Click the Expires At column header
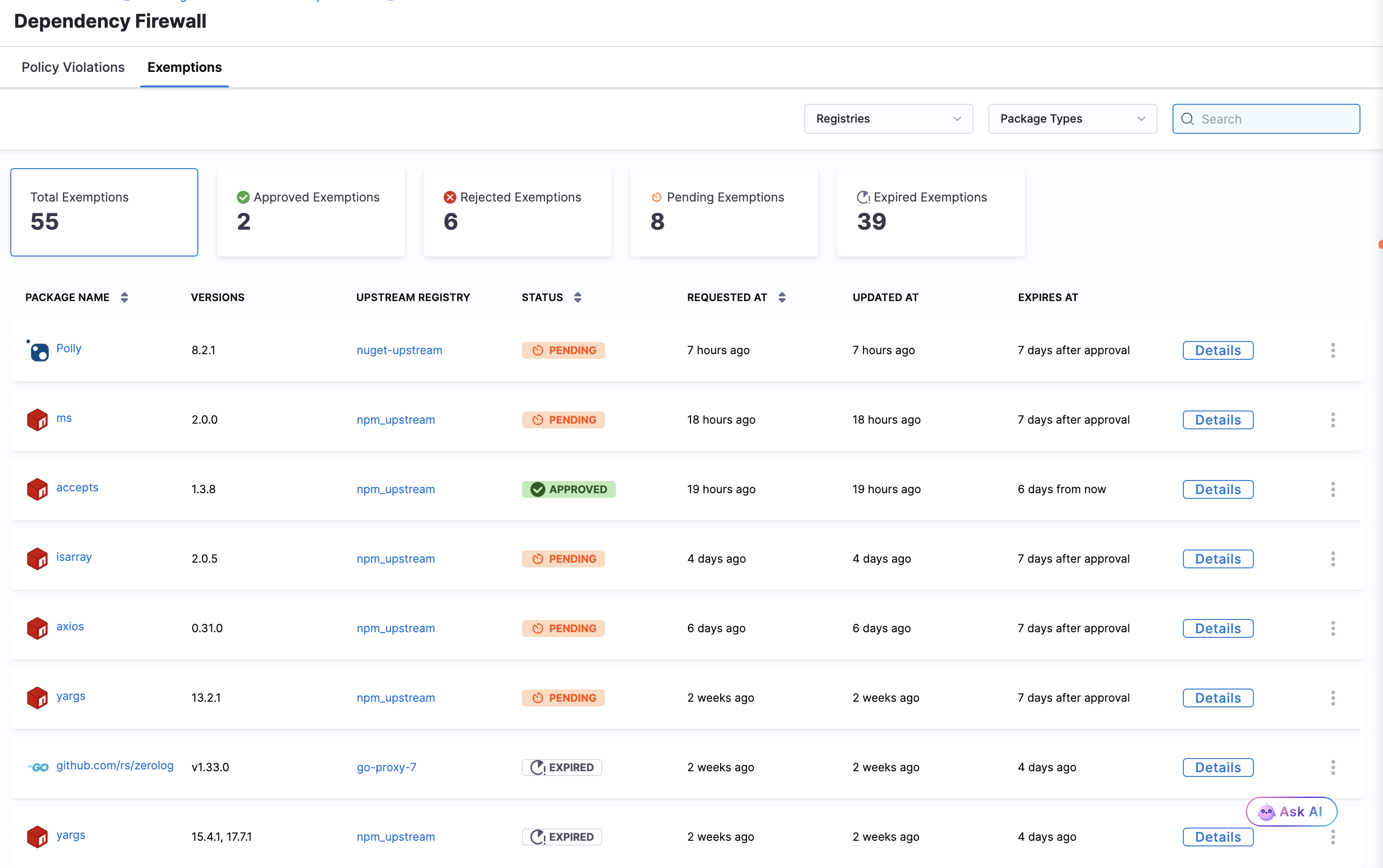This screenshot has width=1383, height=868. [1048, 297]
